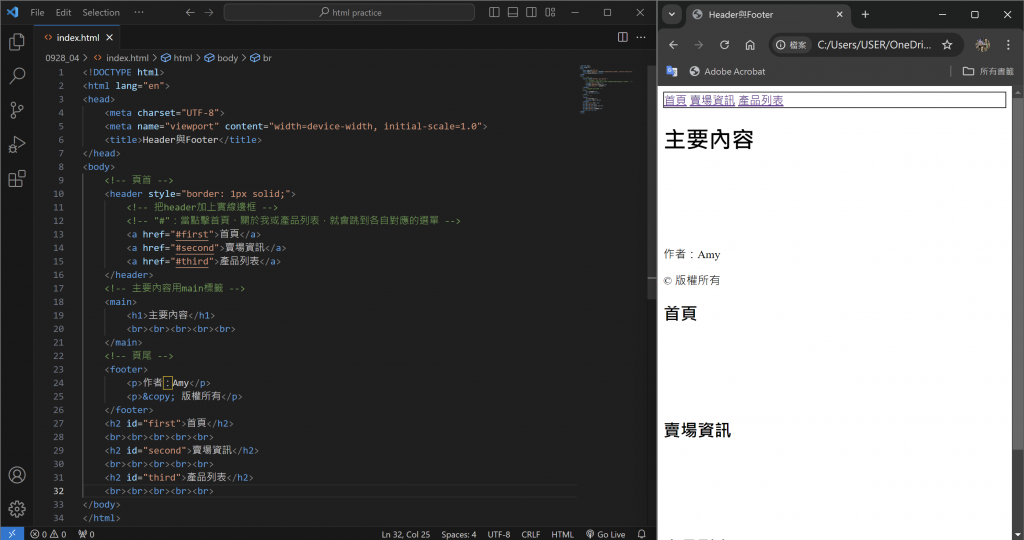1024x540 pixels.
Task: Toggle the primary side bar layout
Action: pyautogui.click(x=494, y=12)
